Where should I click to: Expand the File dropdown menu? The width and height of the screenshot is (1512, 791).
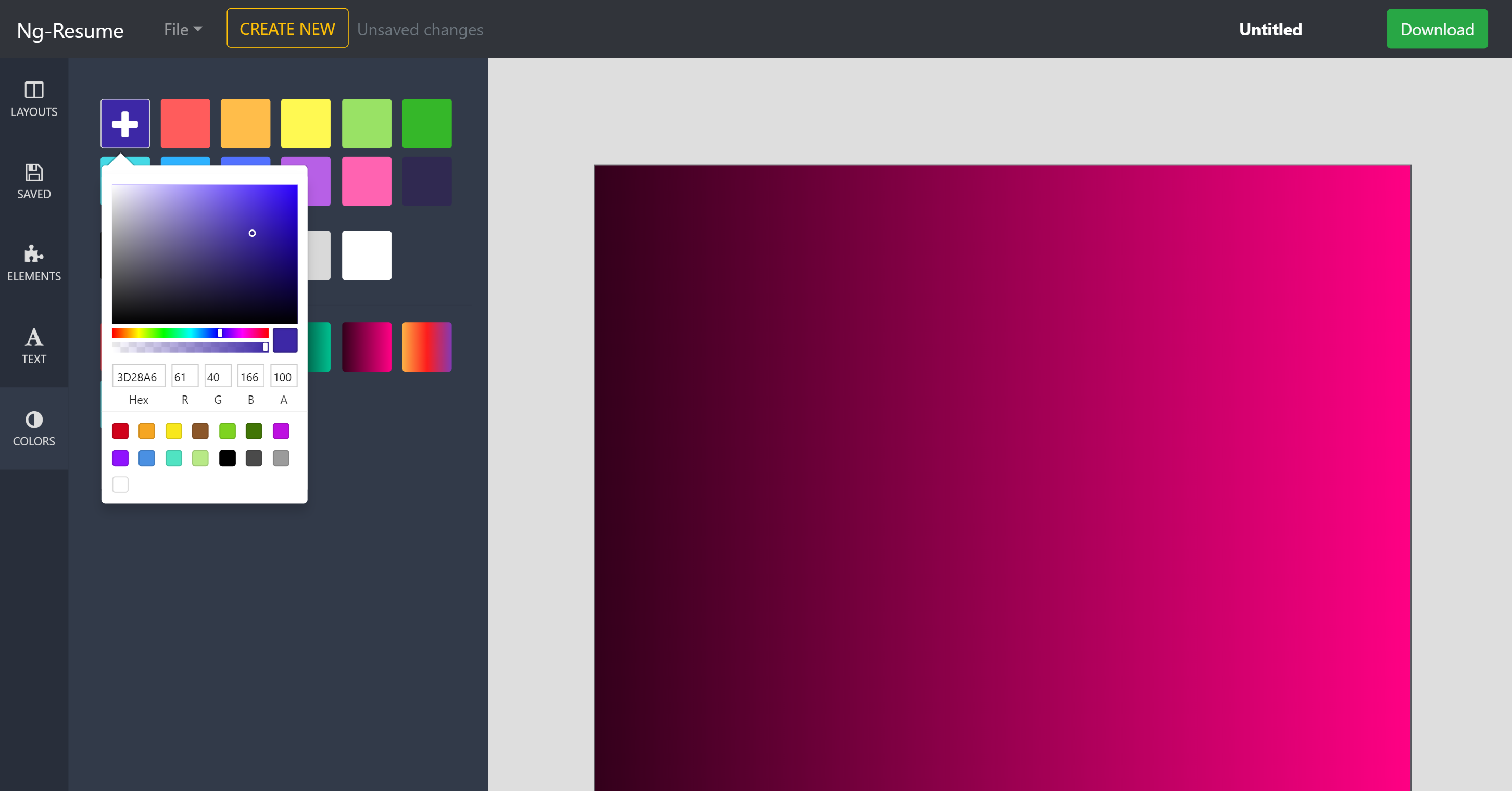pos(183,29)
